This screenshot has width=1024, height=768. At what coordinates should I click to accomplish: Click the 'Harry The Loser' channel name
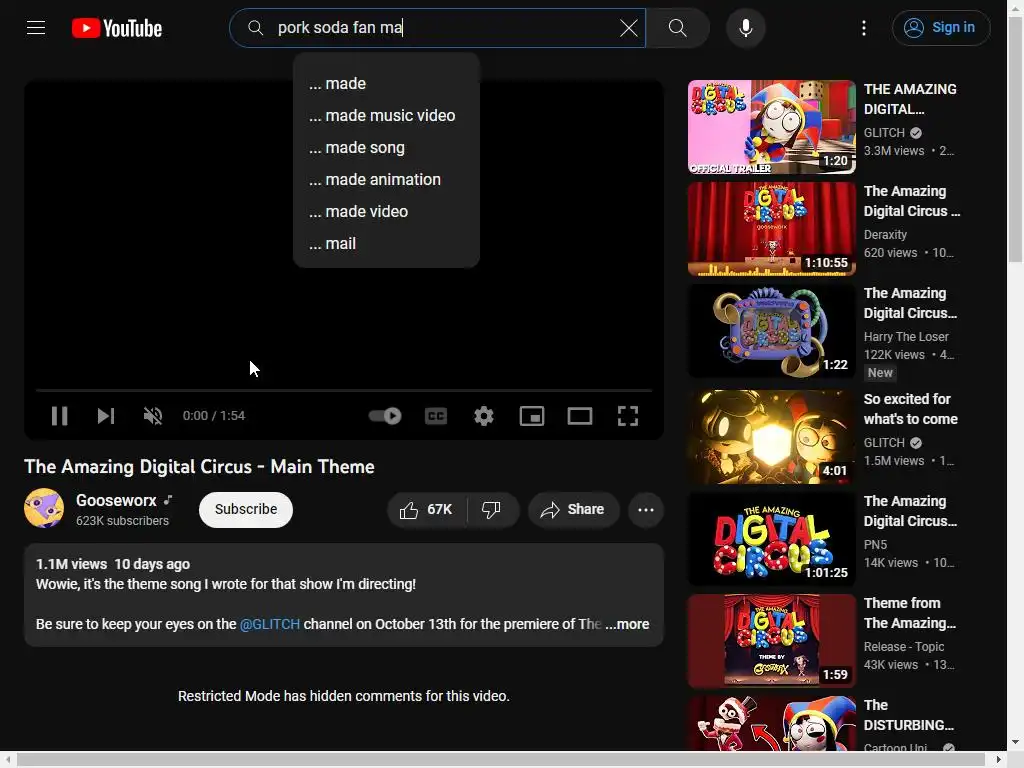tap(906, 336)
